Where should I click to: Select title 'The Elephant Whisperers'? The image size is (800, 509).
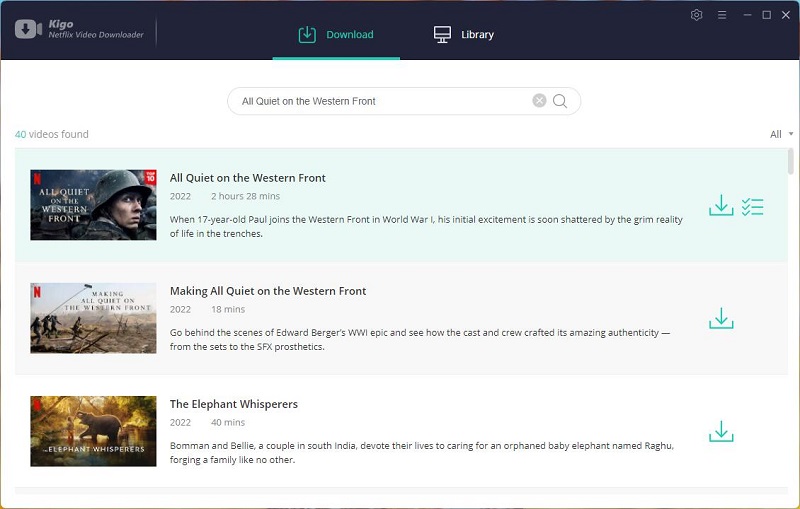tap(234, 404)
